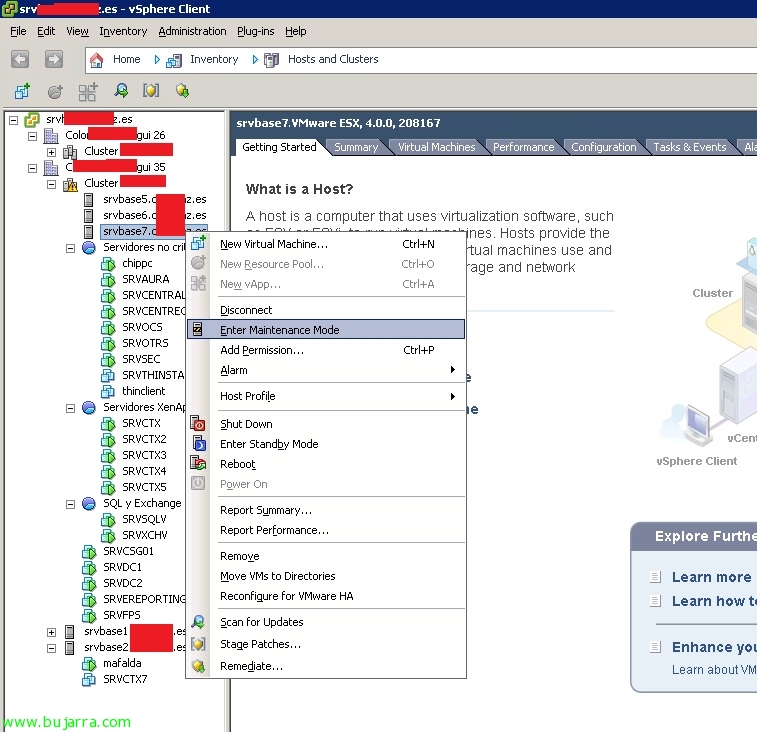Click the SRVCTX7 virtual machine icon

tap(89, 679)
